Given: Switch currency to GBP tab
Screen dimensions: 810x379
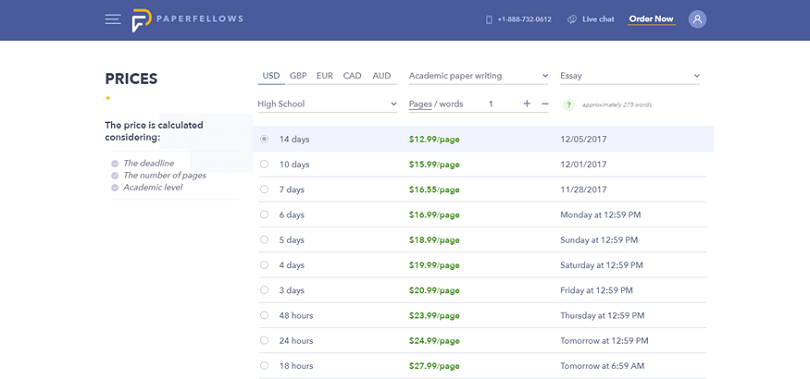Looking at the screenshot, I should point(298,75).
